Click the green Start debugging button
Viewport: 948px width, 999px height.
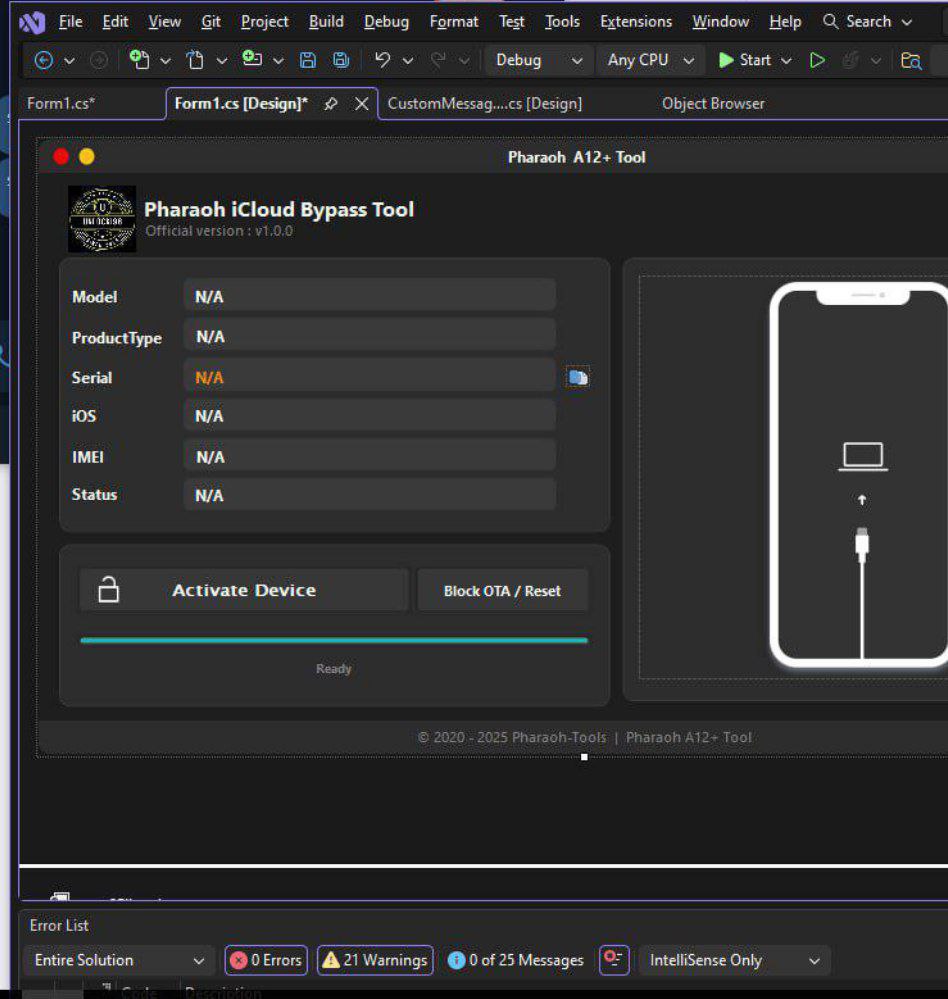coord(745,61)
